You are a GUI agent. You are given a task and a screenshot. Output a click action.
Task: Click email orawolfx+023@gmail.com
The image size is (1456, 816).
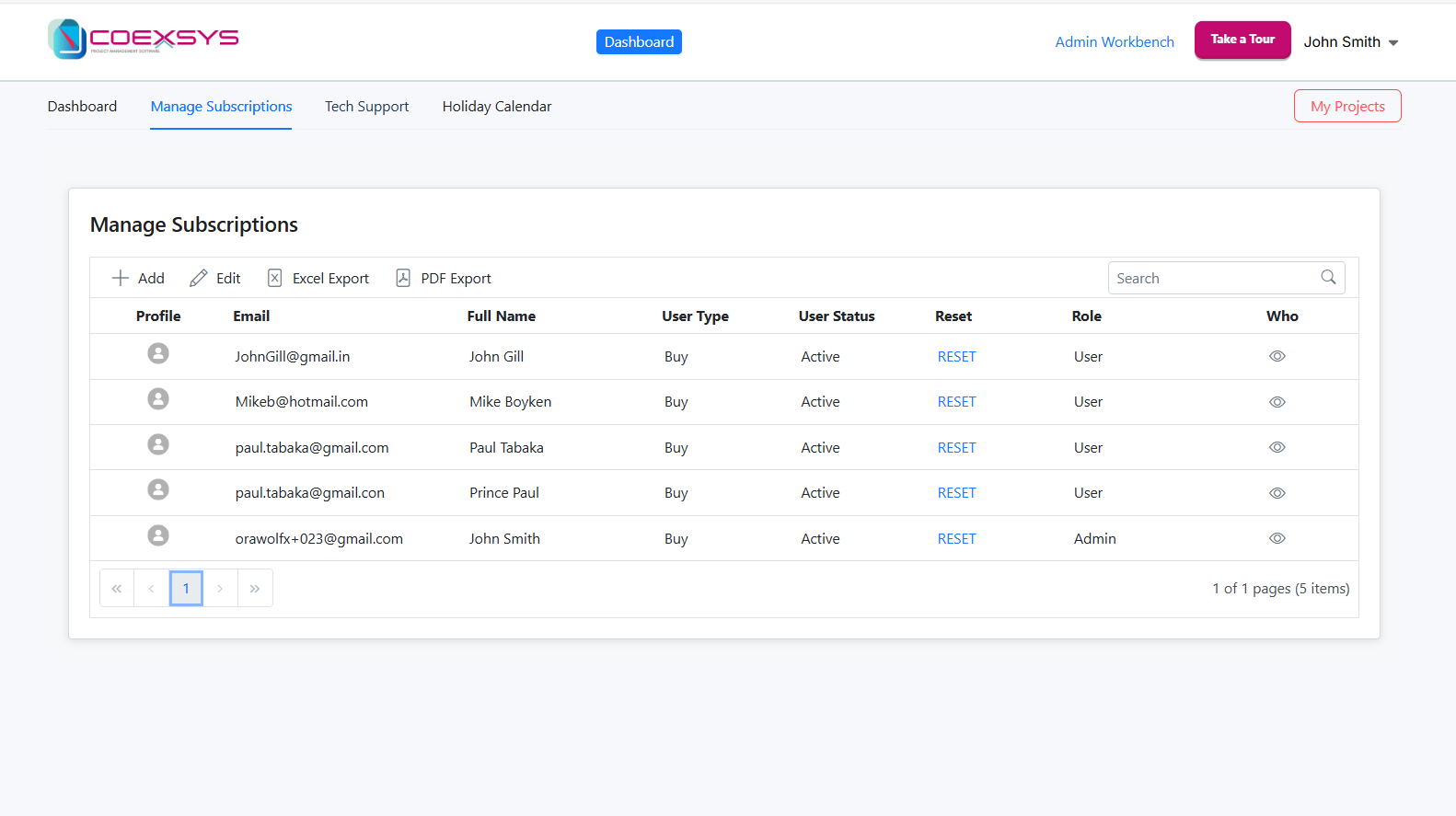coord(319,539)
